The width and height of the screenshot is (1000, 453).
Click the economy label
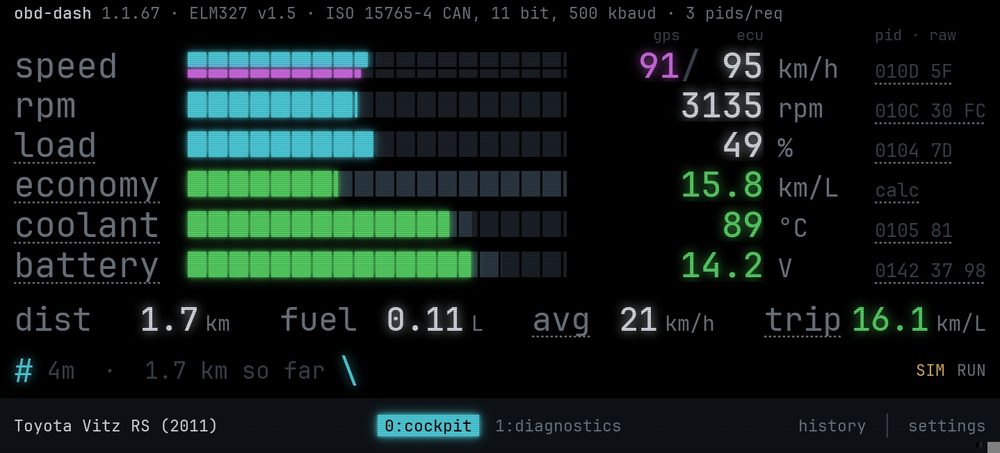pos(87,186)
